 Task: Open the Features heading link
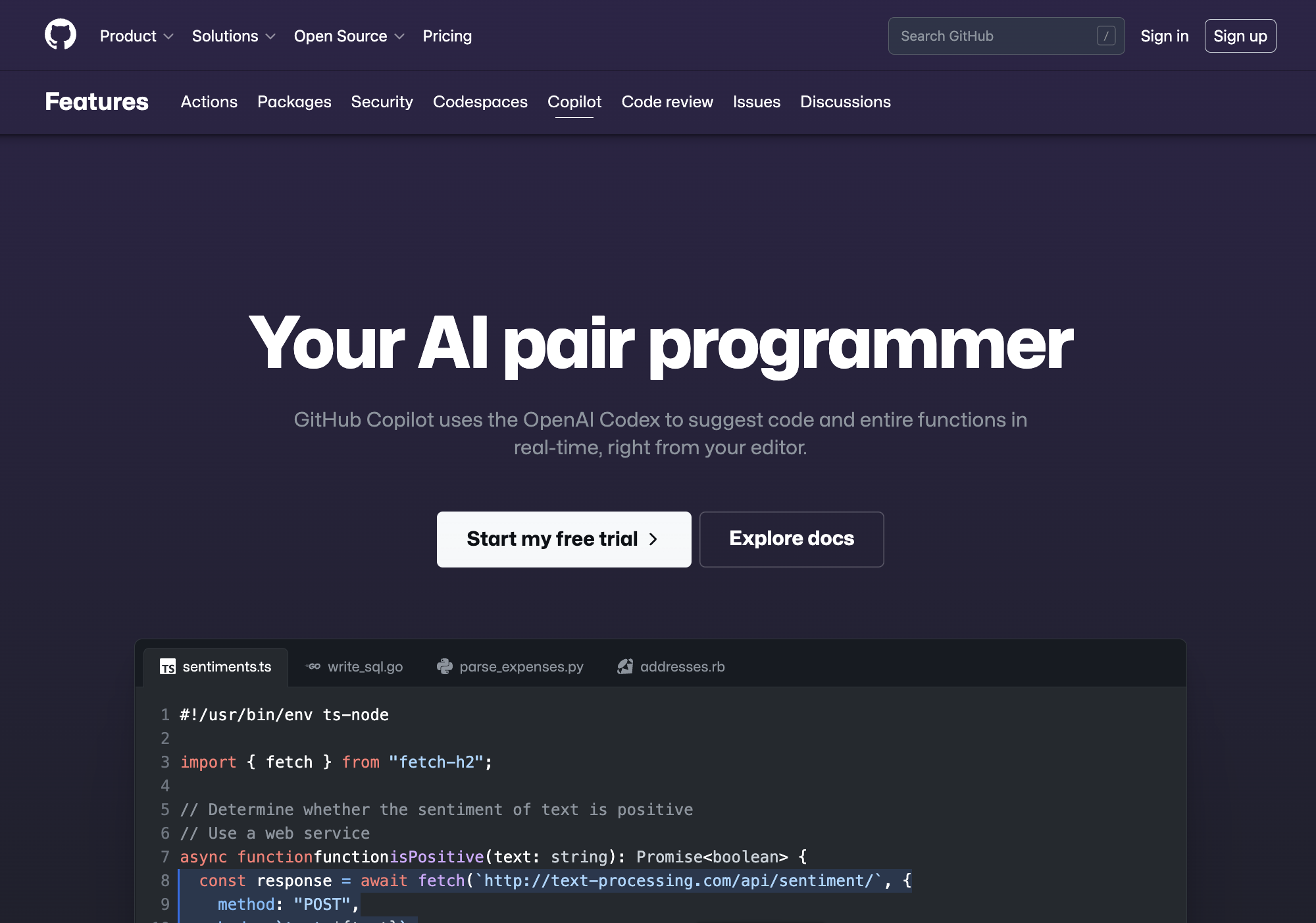coord(97,102)
